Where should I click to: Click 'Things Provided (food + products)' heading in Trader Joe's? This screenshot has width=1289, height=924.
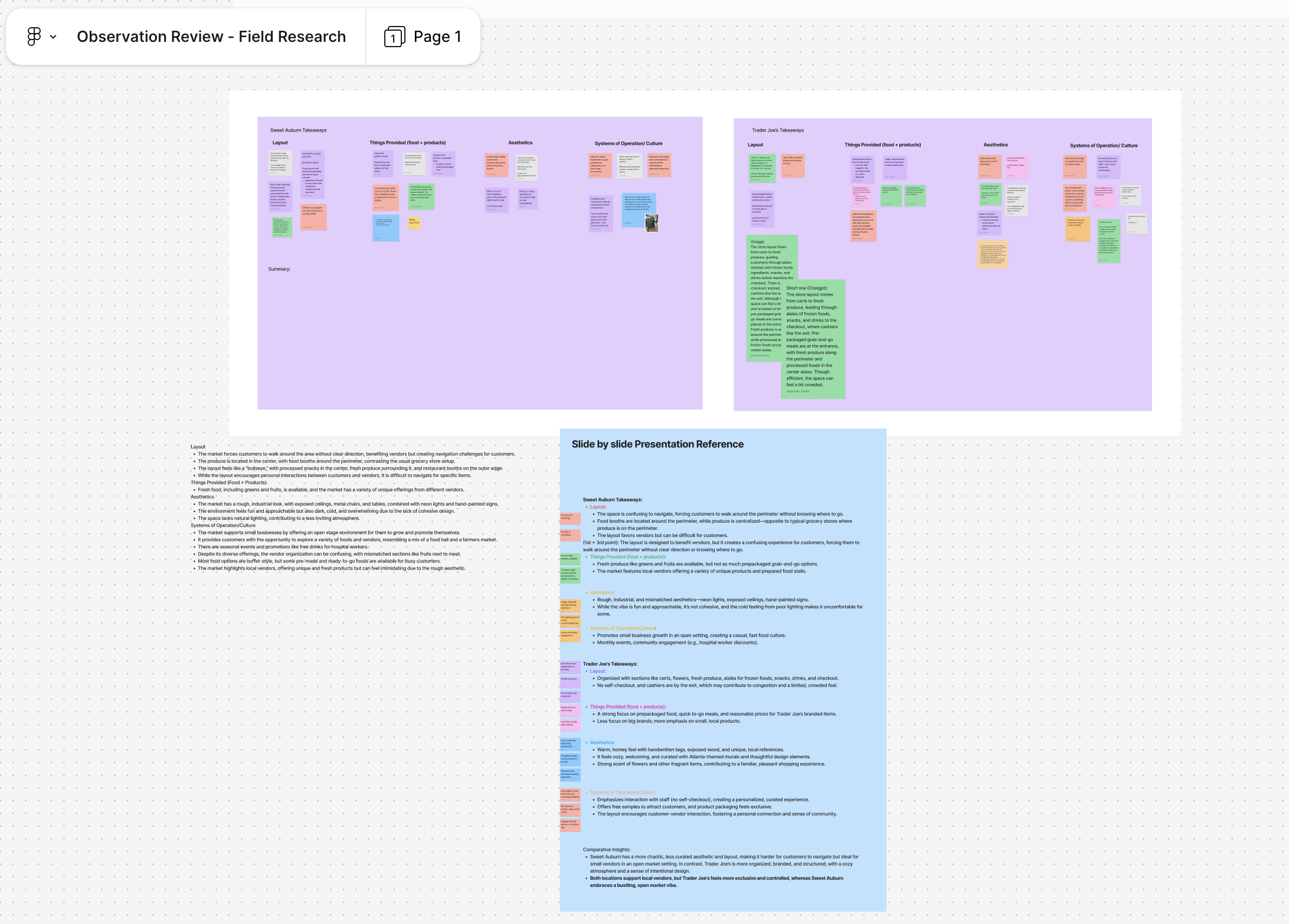pos(882,145)
